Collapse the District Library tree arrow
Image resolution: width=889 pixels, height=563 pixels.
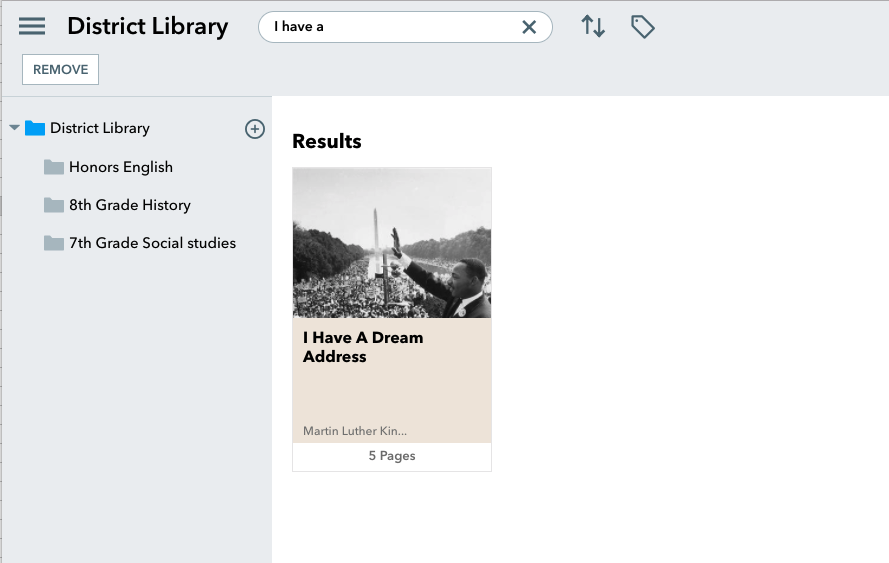pos(15,128)
